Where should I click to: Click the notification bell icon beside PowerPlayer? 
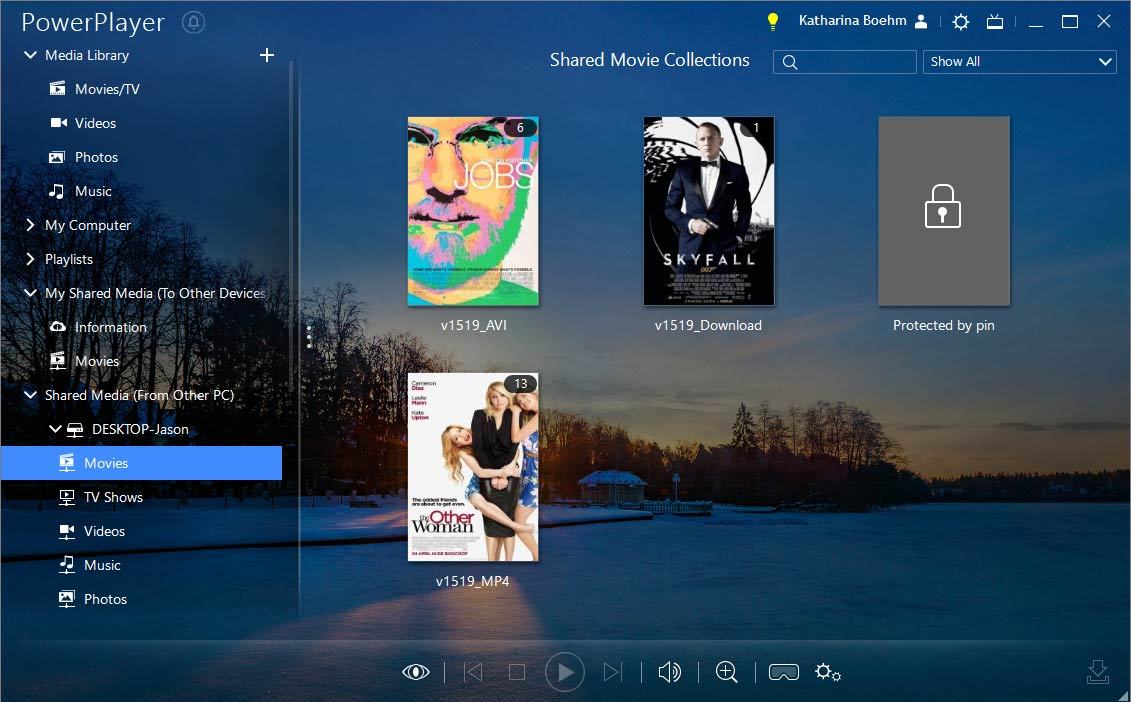point(193,22)
